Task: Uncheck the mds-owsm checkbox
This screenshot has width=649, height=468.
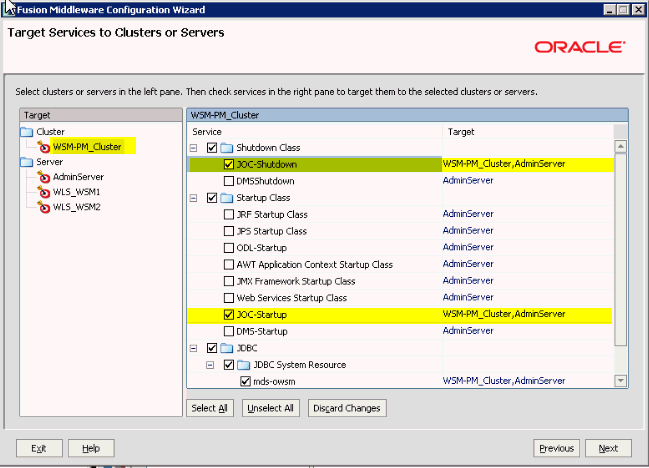Action: coord(245,381)
